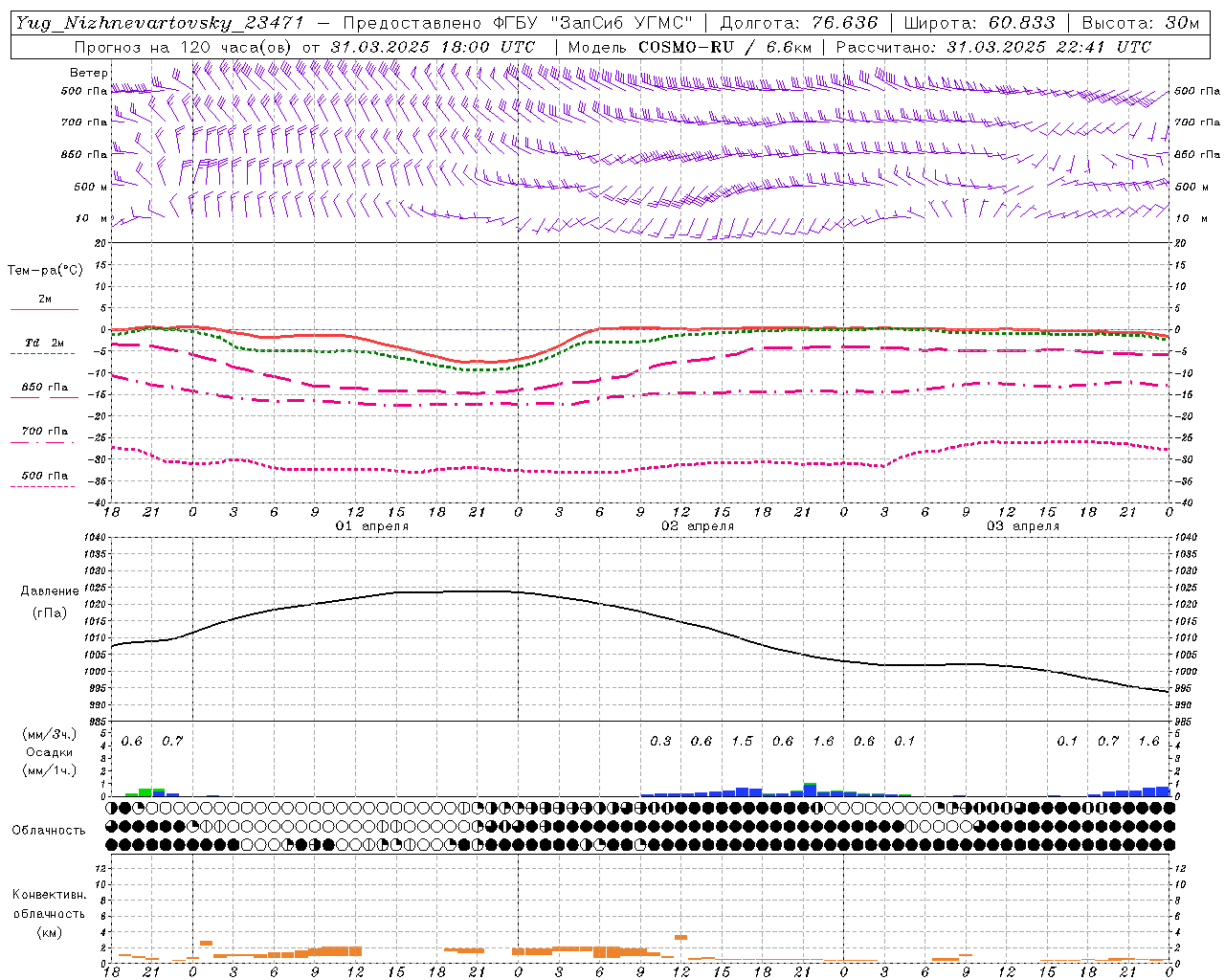Click the (гПа) unit under Давление
Screen dimensions: 1225x980
[x=50, y=613]
